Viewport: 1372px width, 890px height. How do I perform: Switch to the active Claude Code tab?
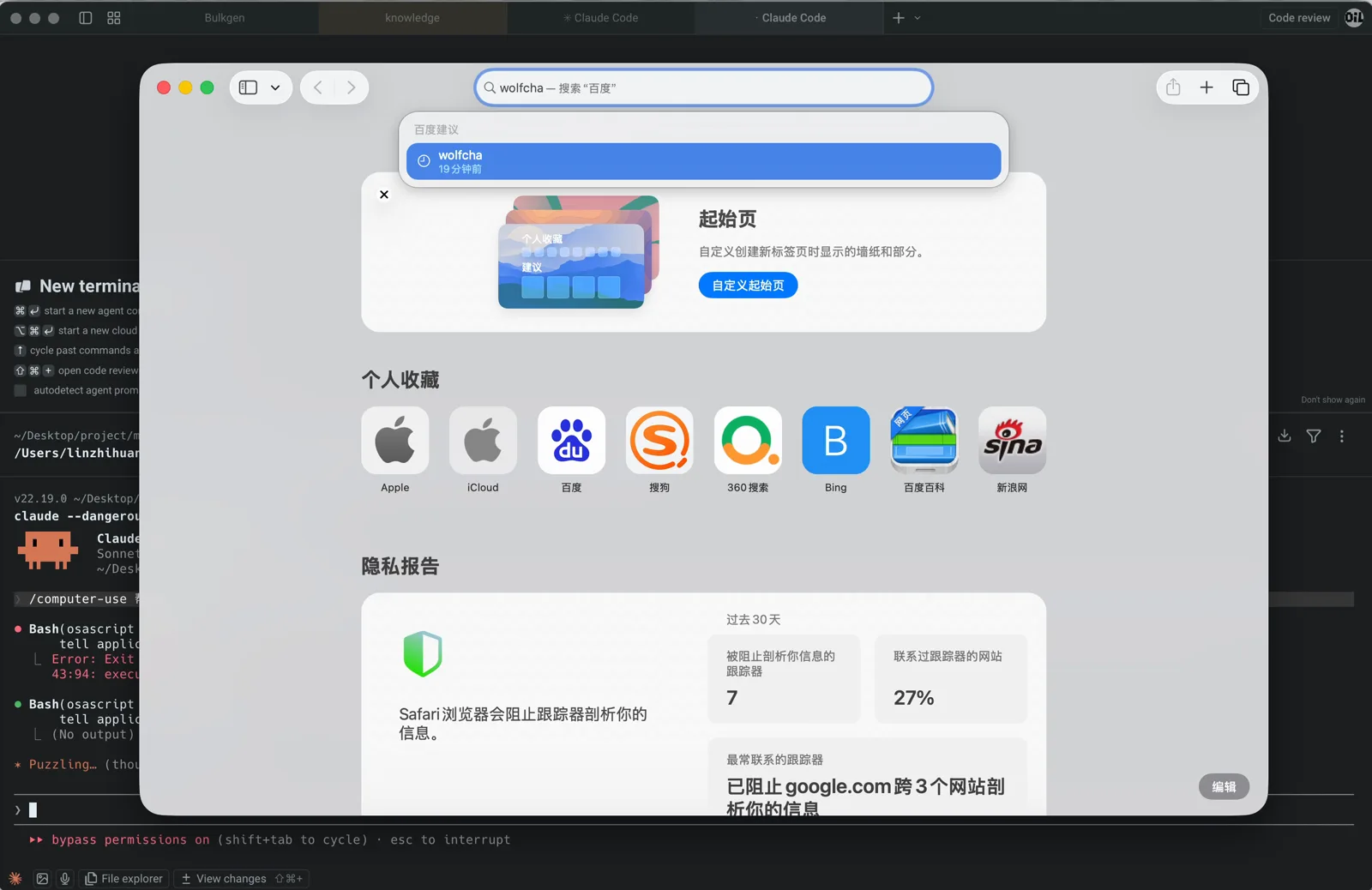coord(790,17)
